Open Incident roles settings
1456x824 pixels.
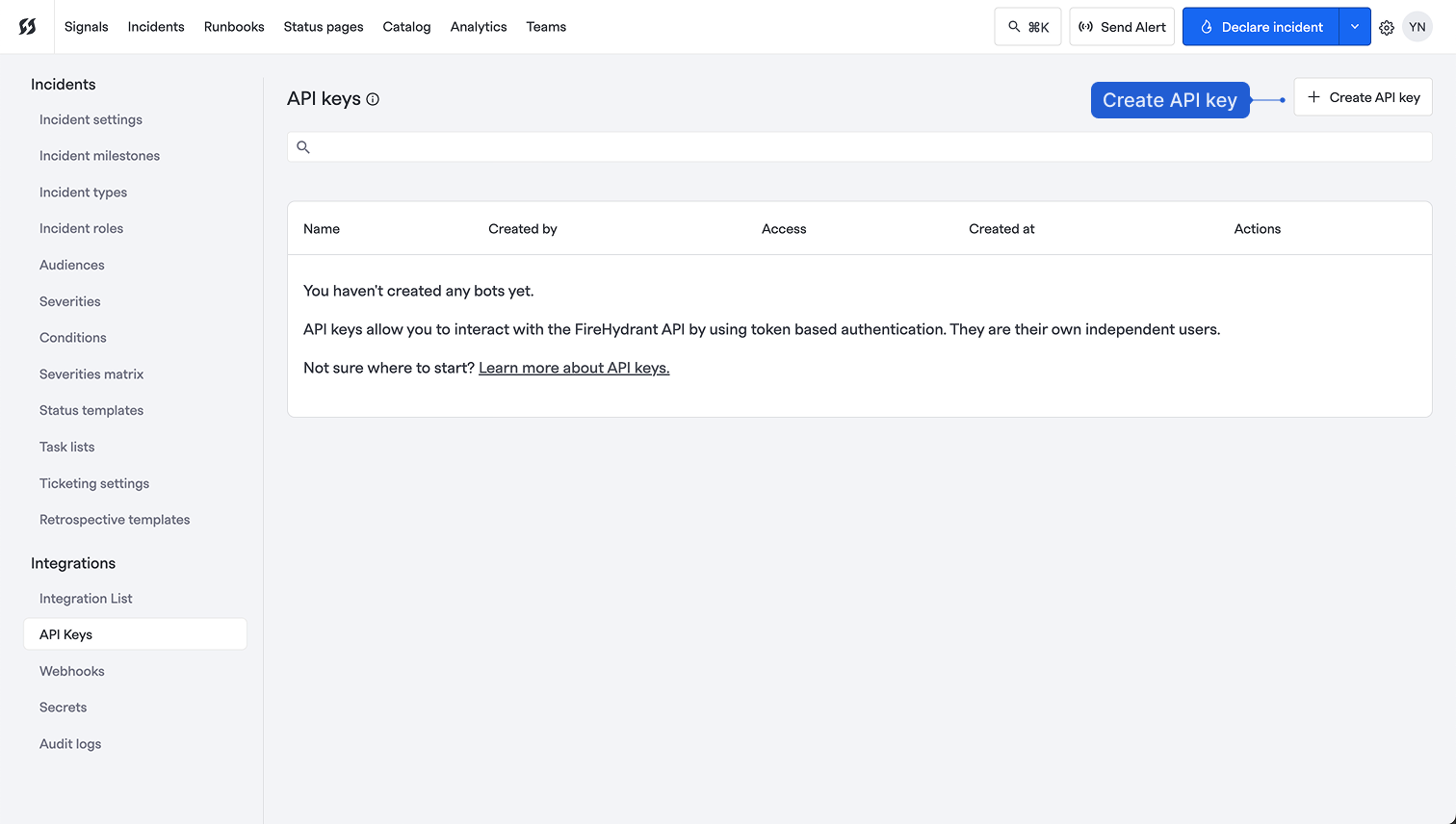point(81,228)
